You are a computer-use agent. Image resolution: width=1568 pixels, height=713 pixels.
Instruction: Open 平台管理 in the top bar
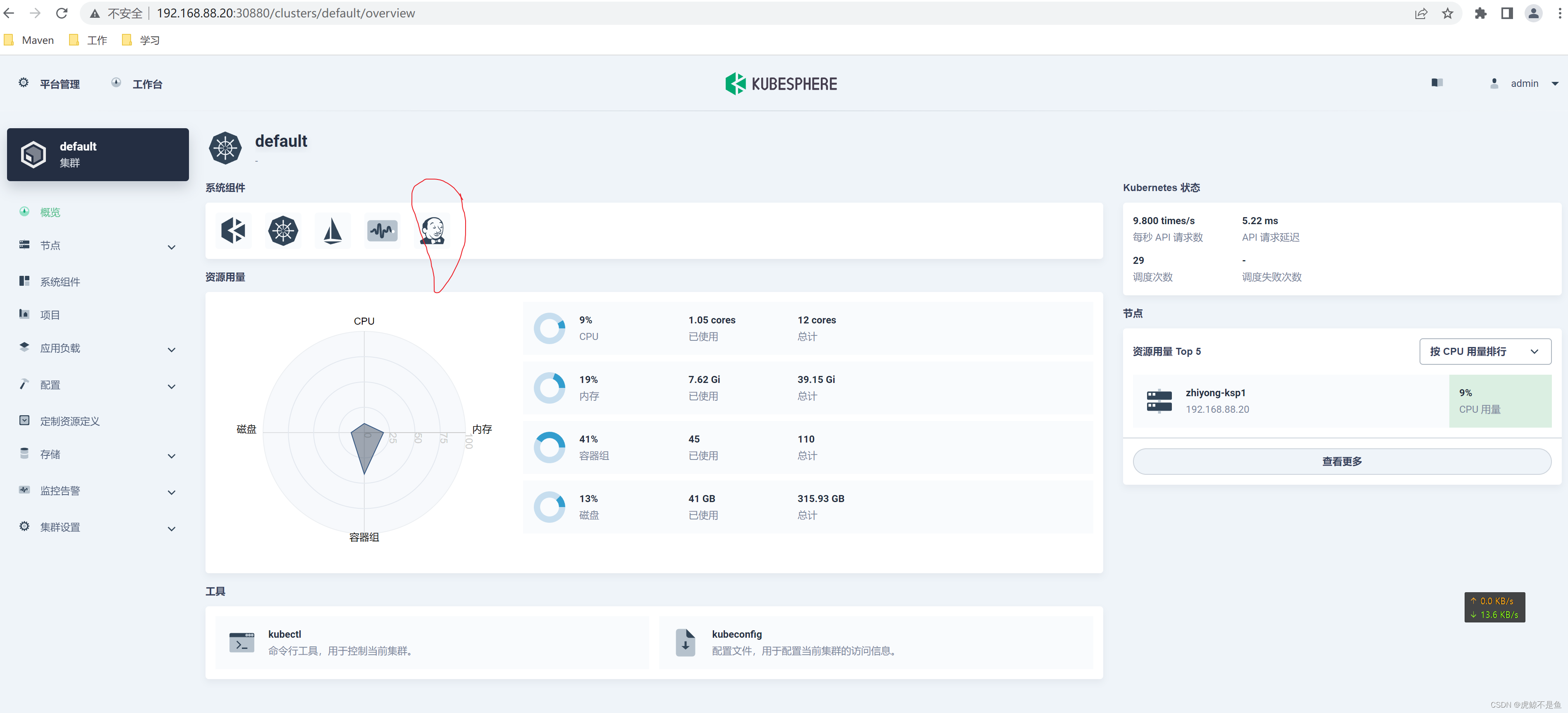click(x=49, y=84)
